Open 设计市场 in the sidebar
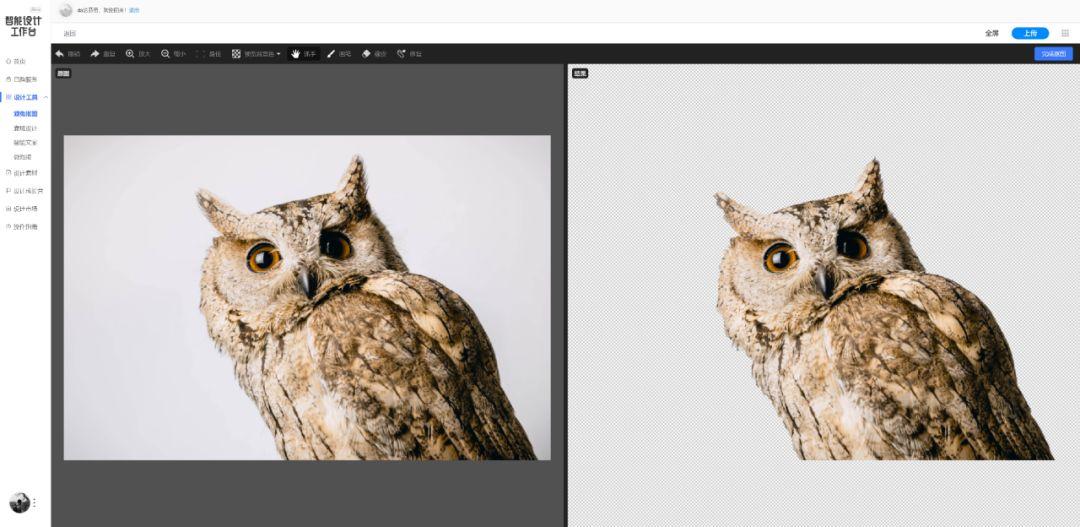1080x527 pixels. click(21, 209)
